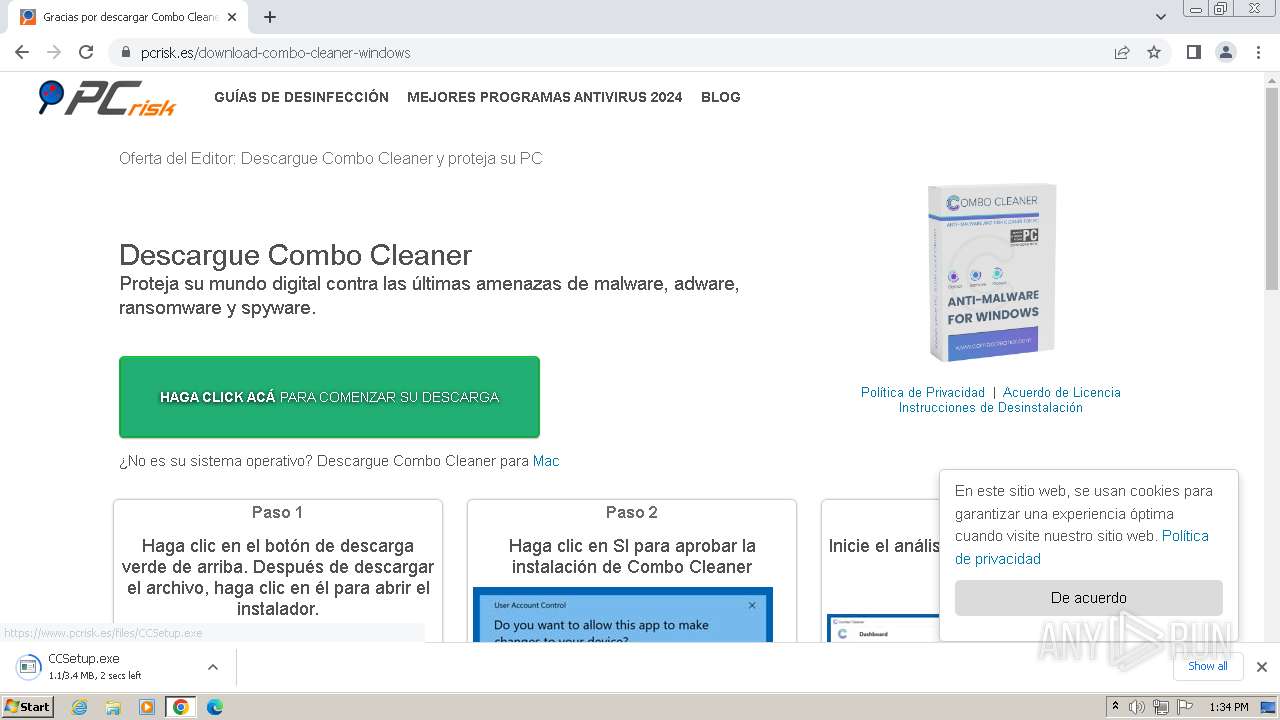Viewport: 1280px width, 720px height.
Task: Click the Combo Cleaner product box image
Action: [x=990, y=272]
